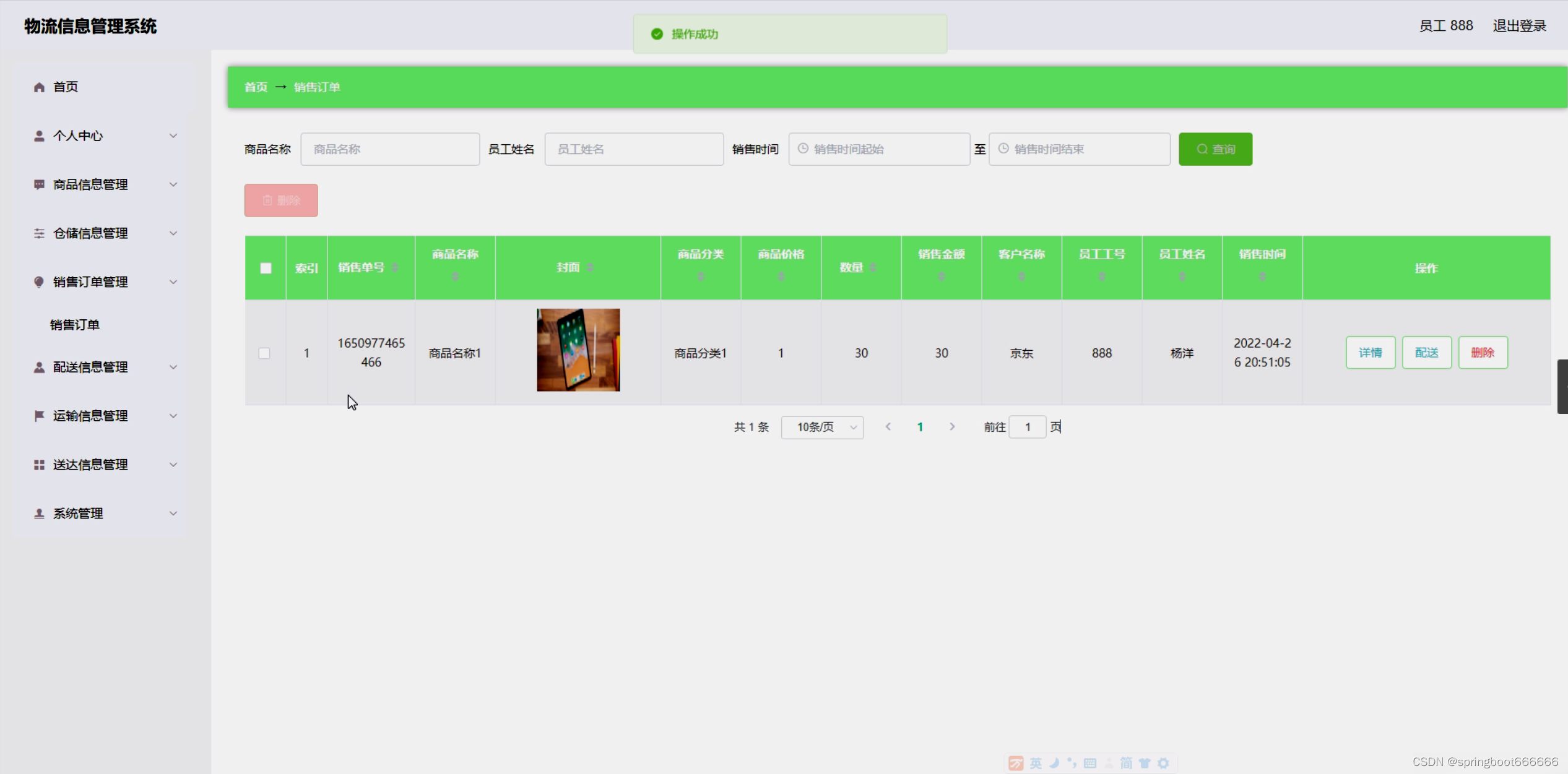Click sort arrows on 销售单号 column
The image size is (1568, 774).
pyautogui.click(x=395, y=267)
